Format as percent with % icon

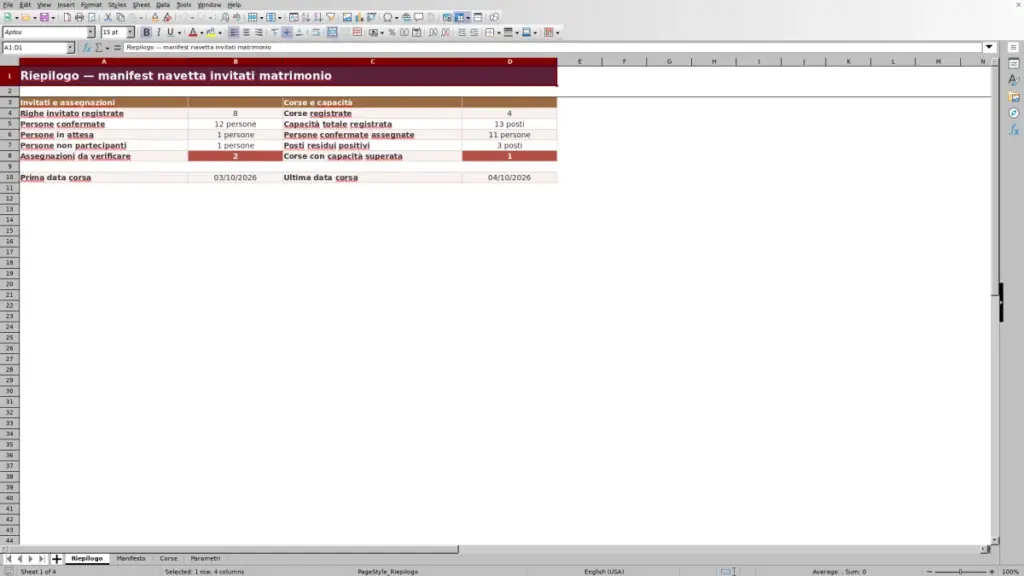point(392,33)
